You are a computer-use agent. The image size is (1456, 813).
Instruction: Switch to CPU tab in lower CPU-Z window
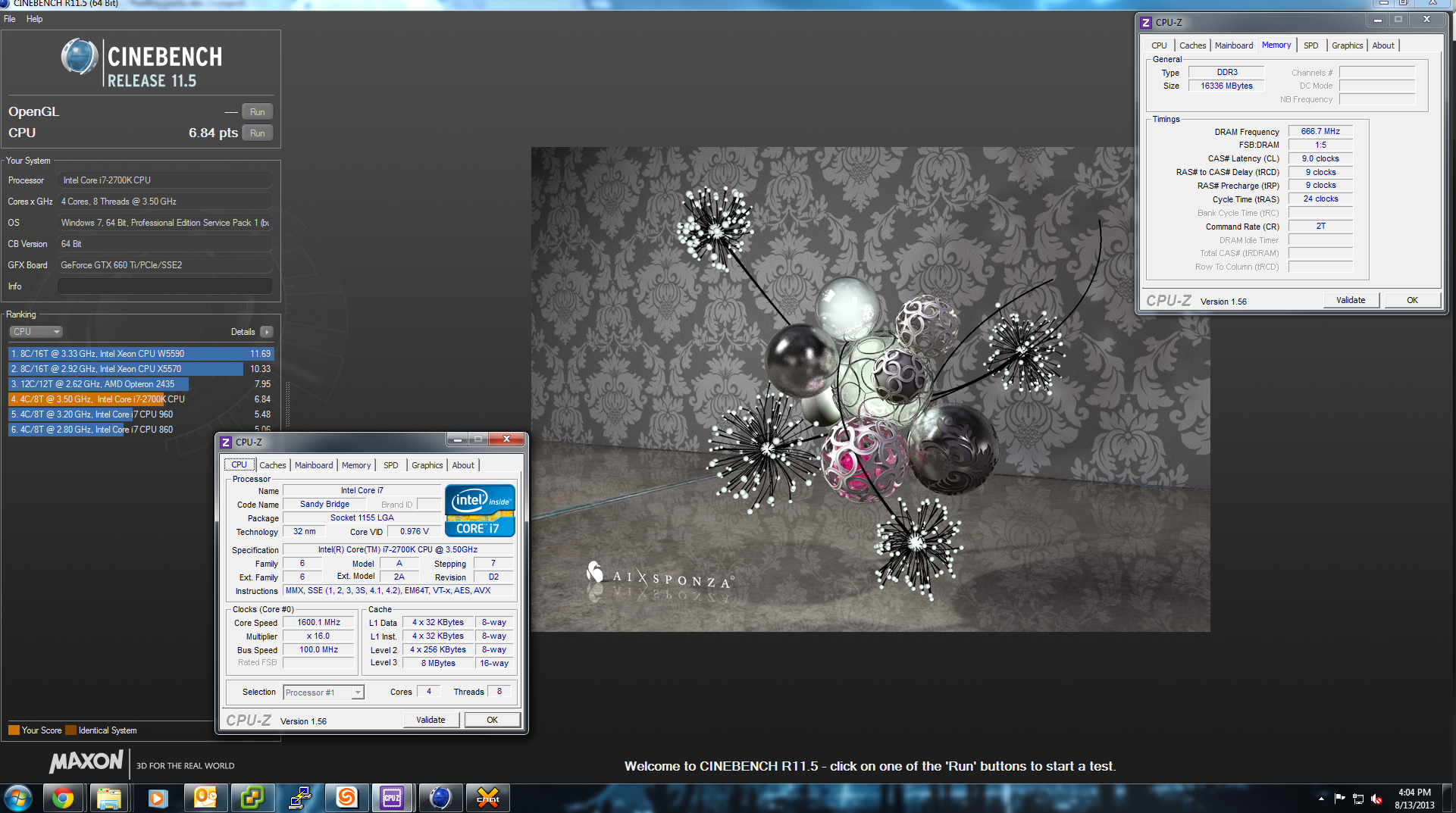(239, 464)
